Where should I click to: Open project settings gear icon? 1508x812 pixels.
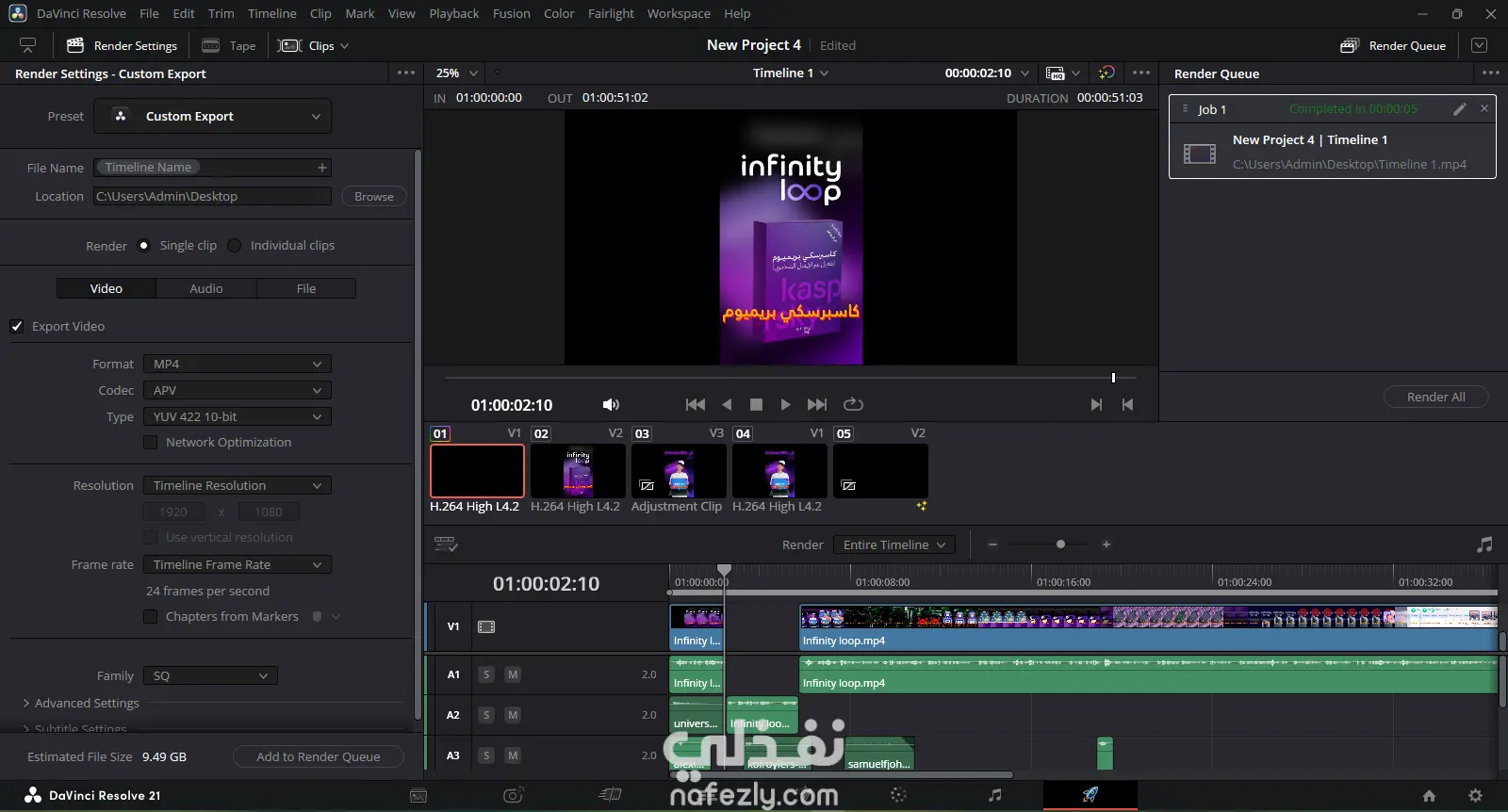click(1476, 795)
